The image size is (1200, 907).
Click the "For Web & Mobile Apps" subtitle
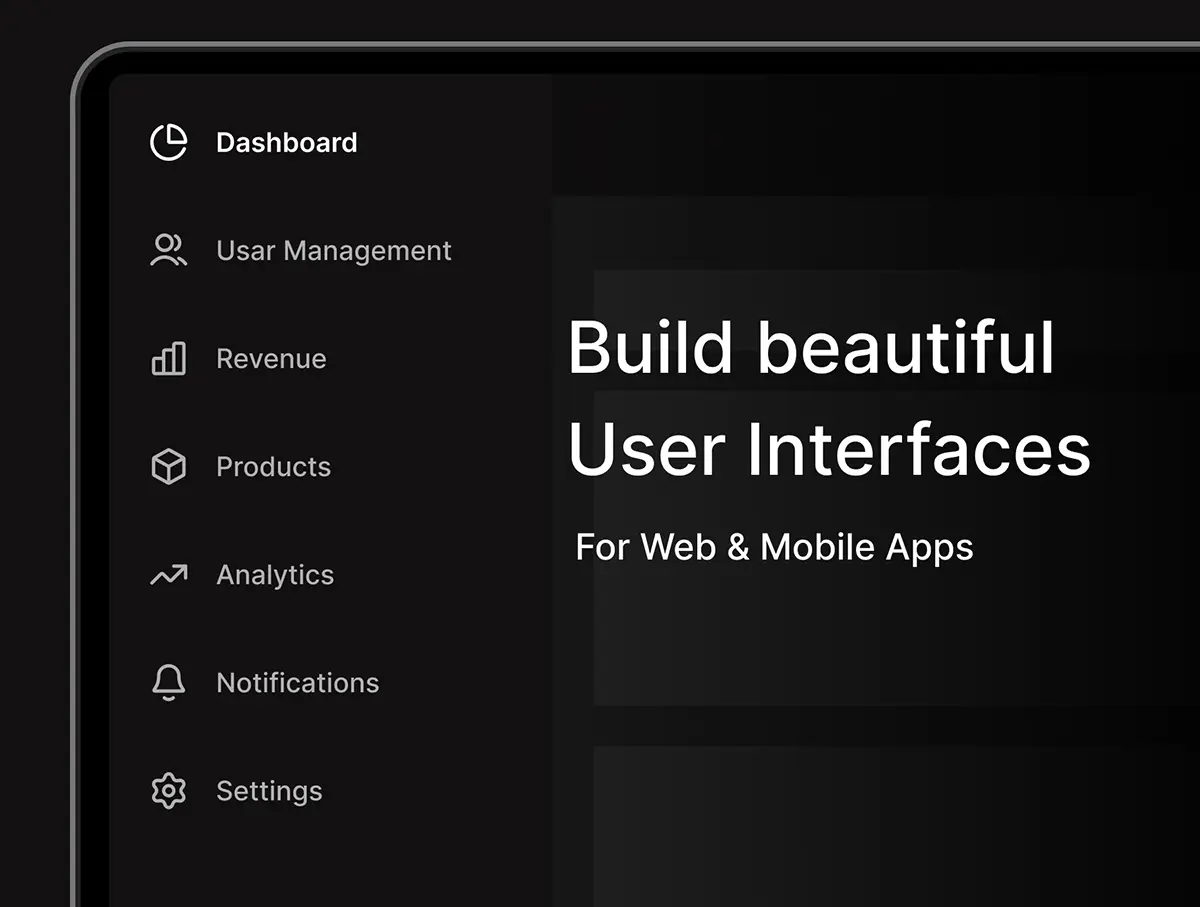click(774, 547)
